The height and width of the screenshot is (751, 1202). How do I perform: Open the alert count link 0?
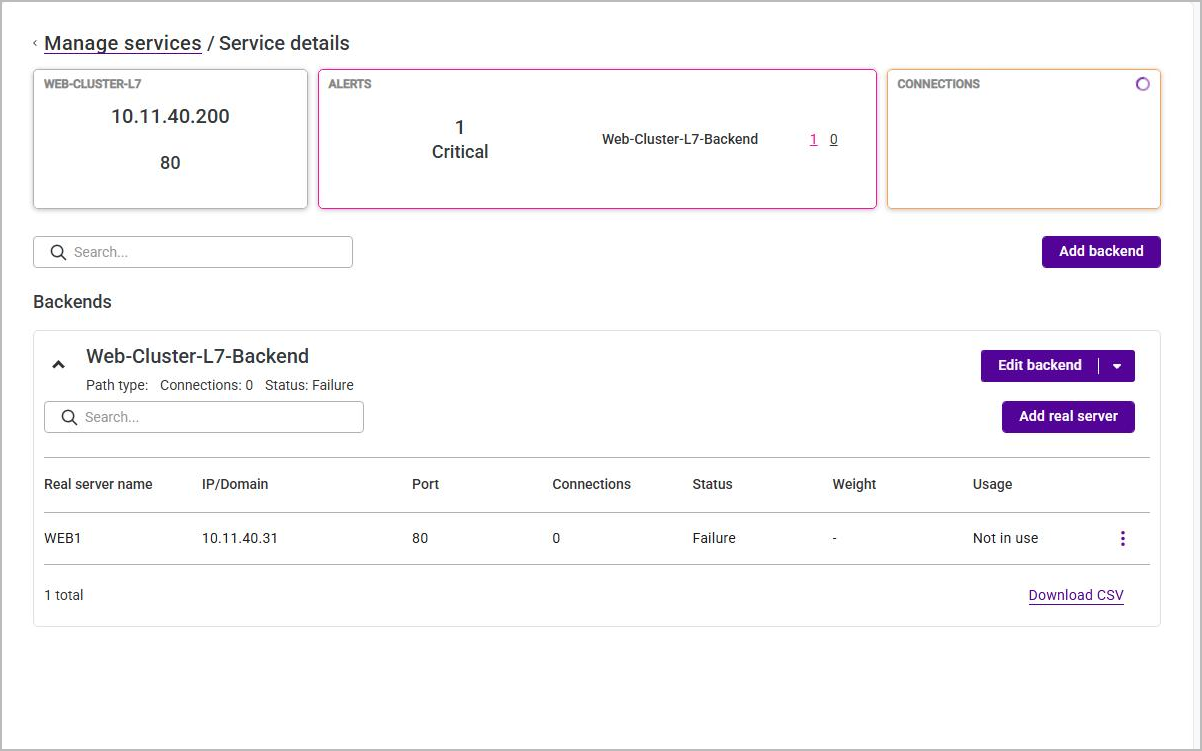pyautogui.click(x=834, y=140)
